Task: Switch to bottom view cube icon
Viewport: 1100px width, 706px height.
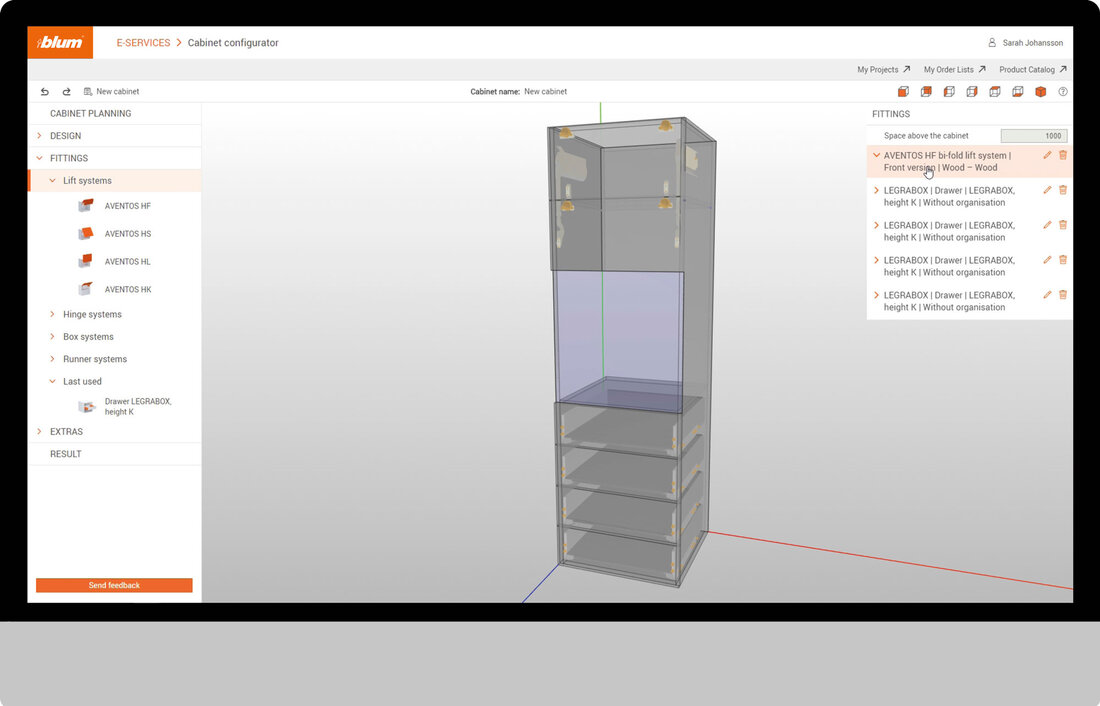Action: 1018,91
